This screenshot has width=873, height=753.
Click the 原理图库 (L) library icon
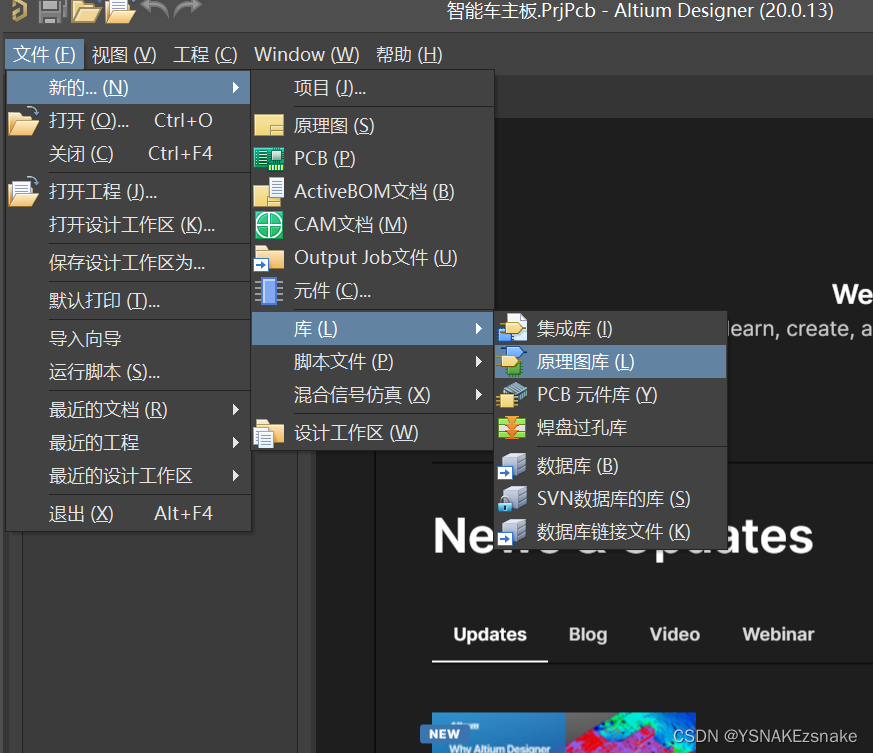(x=513, y=361)
